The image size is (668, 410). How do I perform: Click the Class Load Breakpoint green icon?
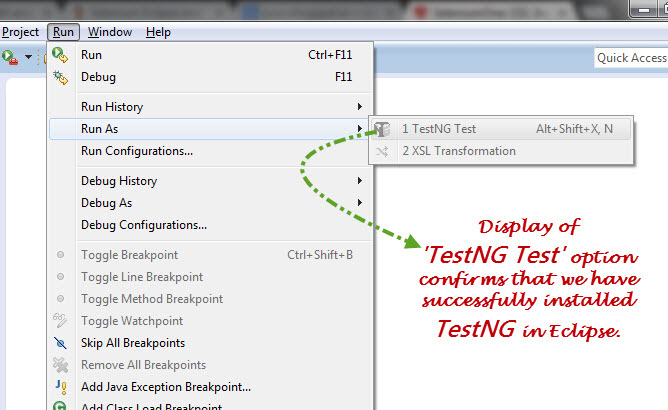tap(60, 405)
